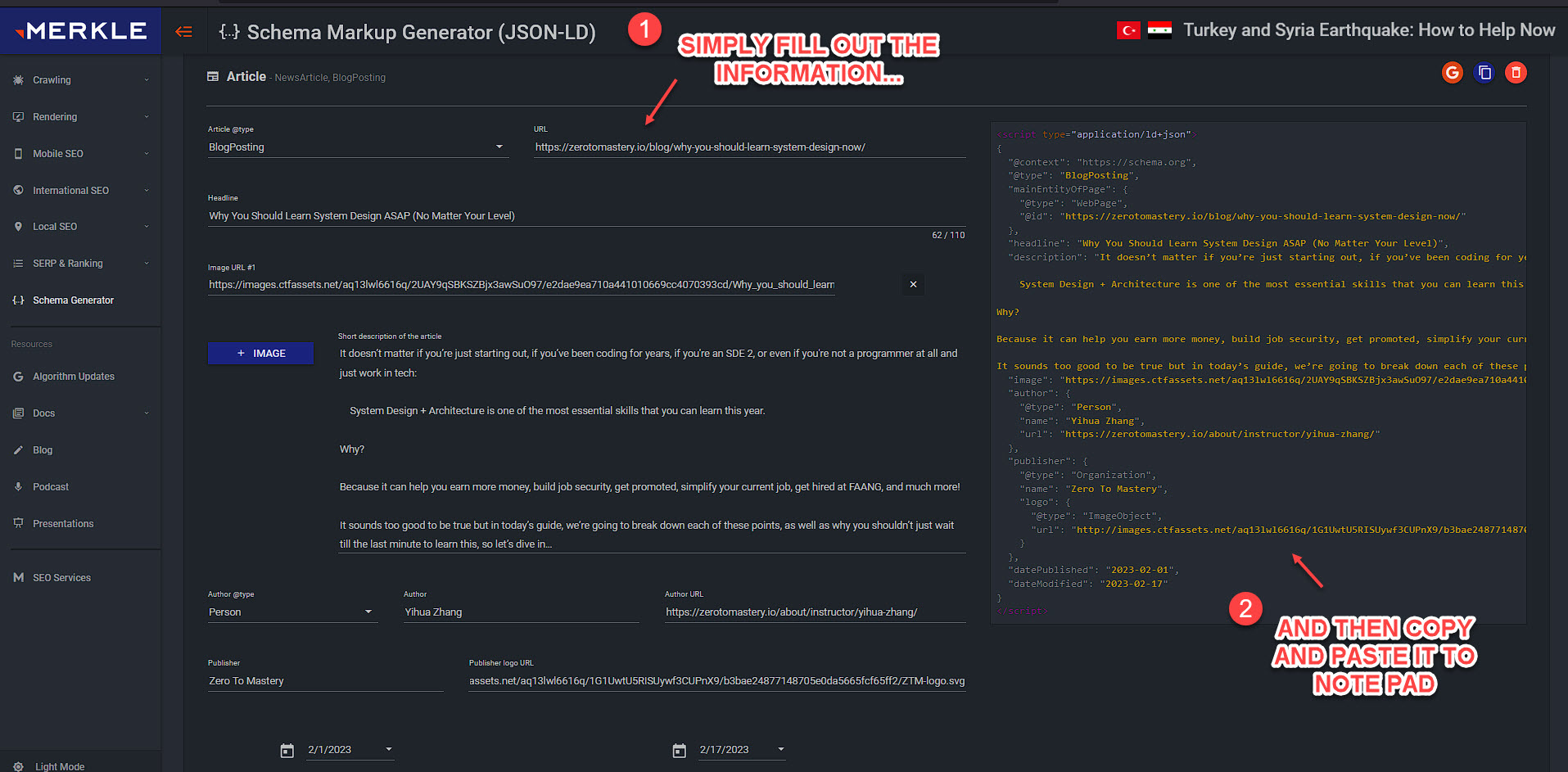
Task: Expand the Crawling menu chevron
Action: [x=147, y=80]
